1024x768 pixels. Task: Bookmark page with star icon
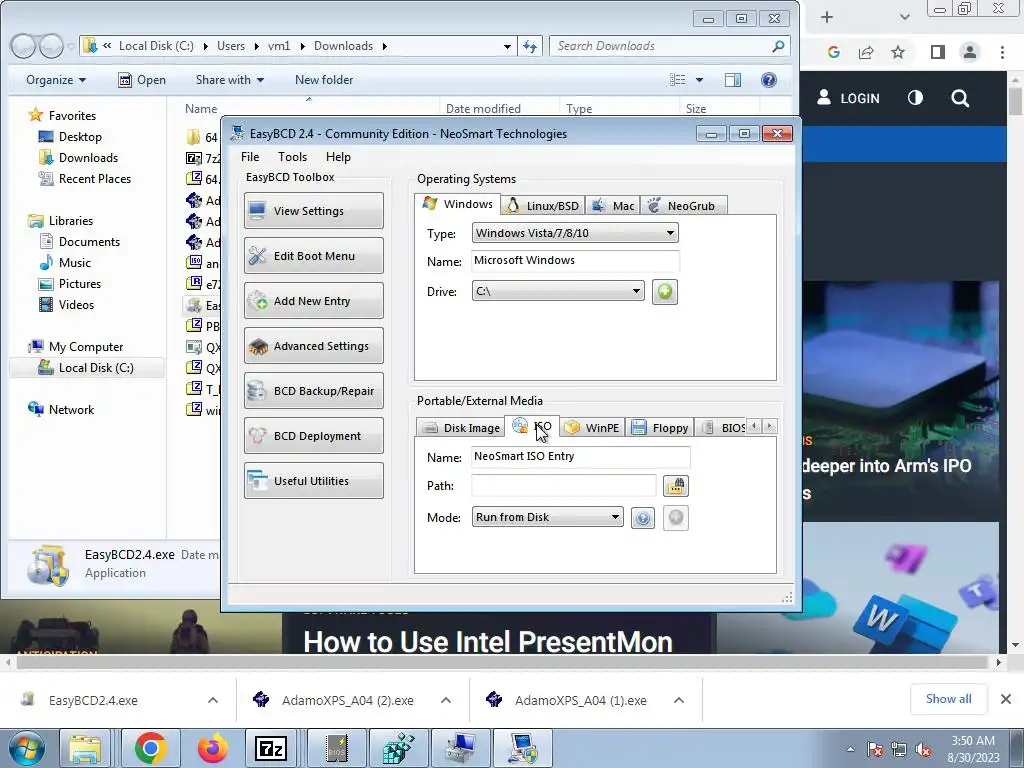tap(898, 52)
